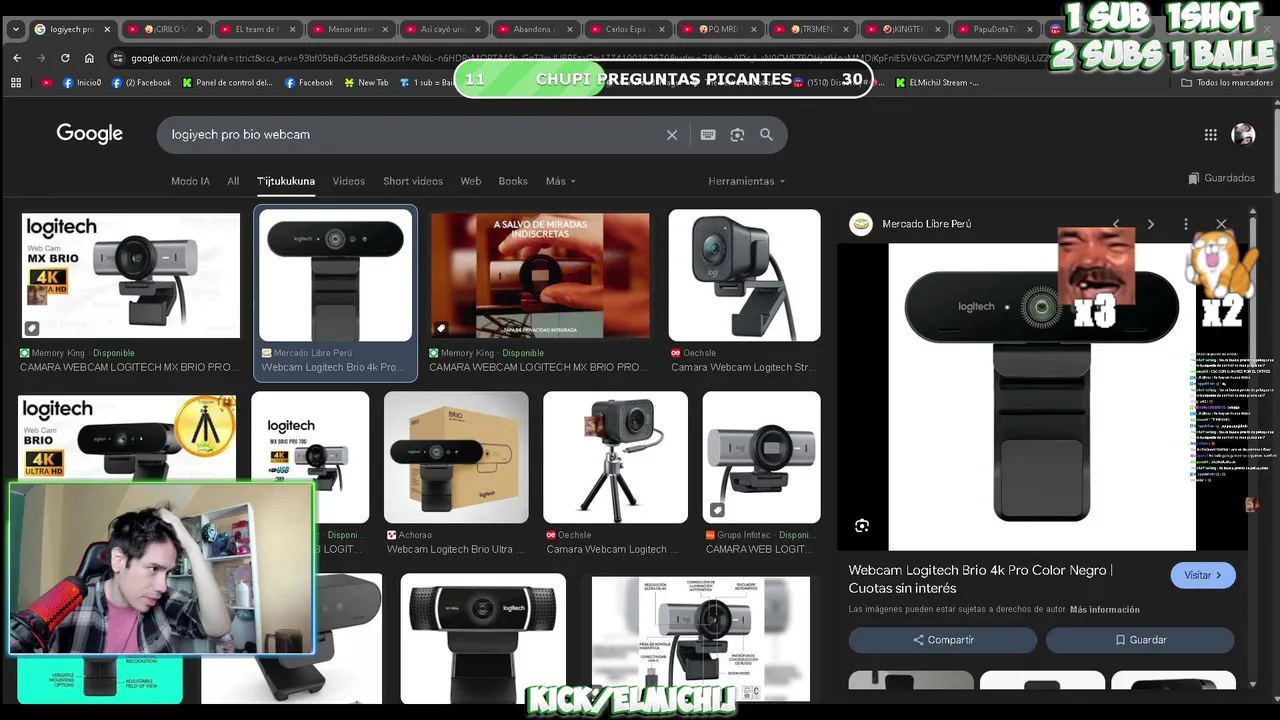The height and width of the screenshot is (720, 1280).
Task: Select the Tijtukukuna images tab
Action: coord(286,181)
